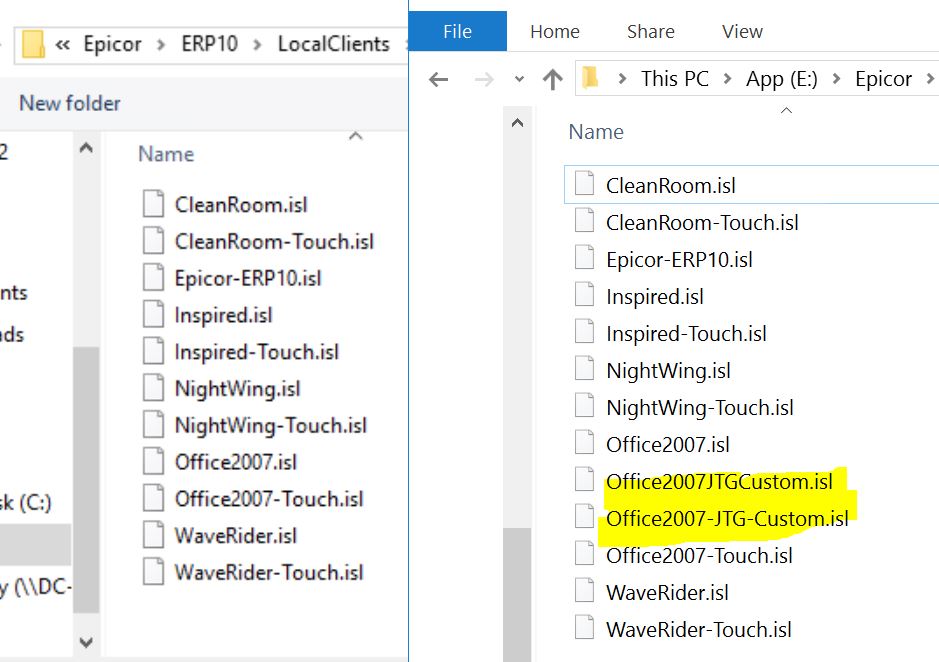Viewport: 939px width, 662px height.
Task: Click folder icon in left address bar
Action: coord(33,44)
